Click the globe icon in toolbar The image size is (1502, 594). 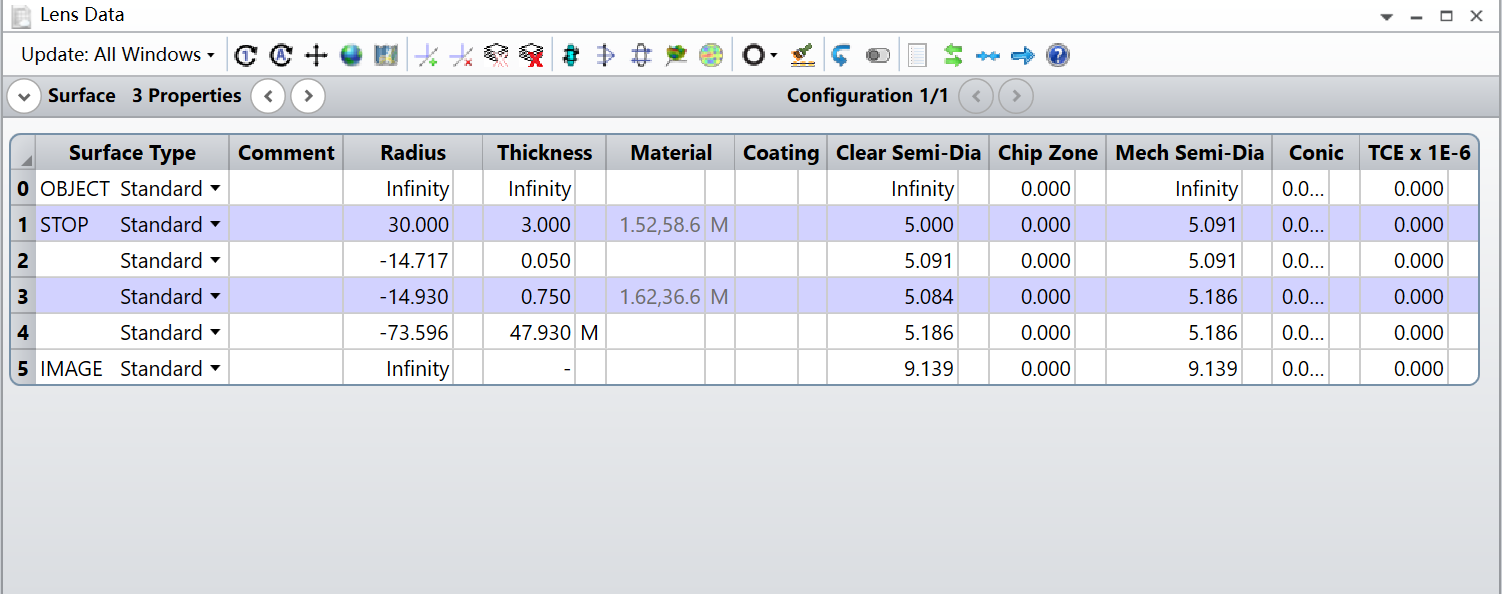click(x=350, y=55)
